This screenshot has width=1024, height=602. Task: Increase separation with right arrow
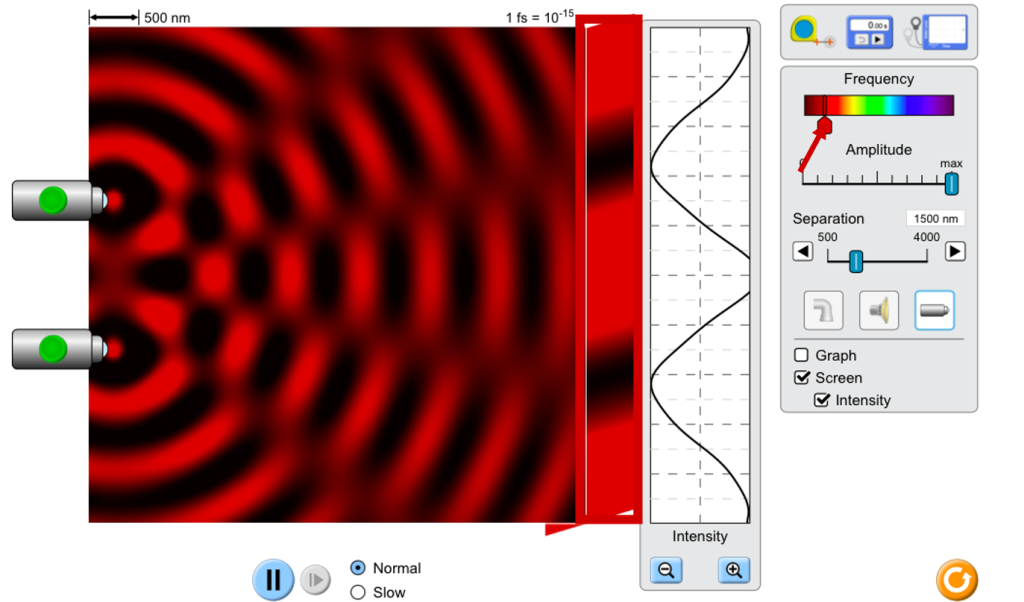[955, 251]
